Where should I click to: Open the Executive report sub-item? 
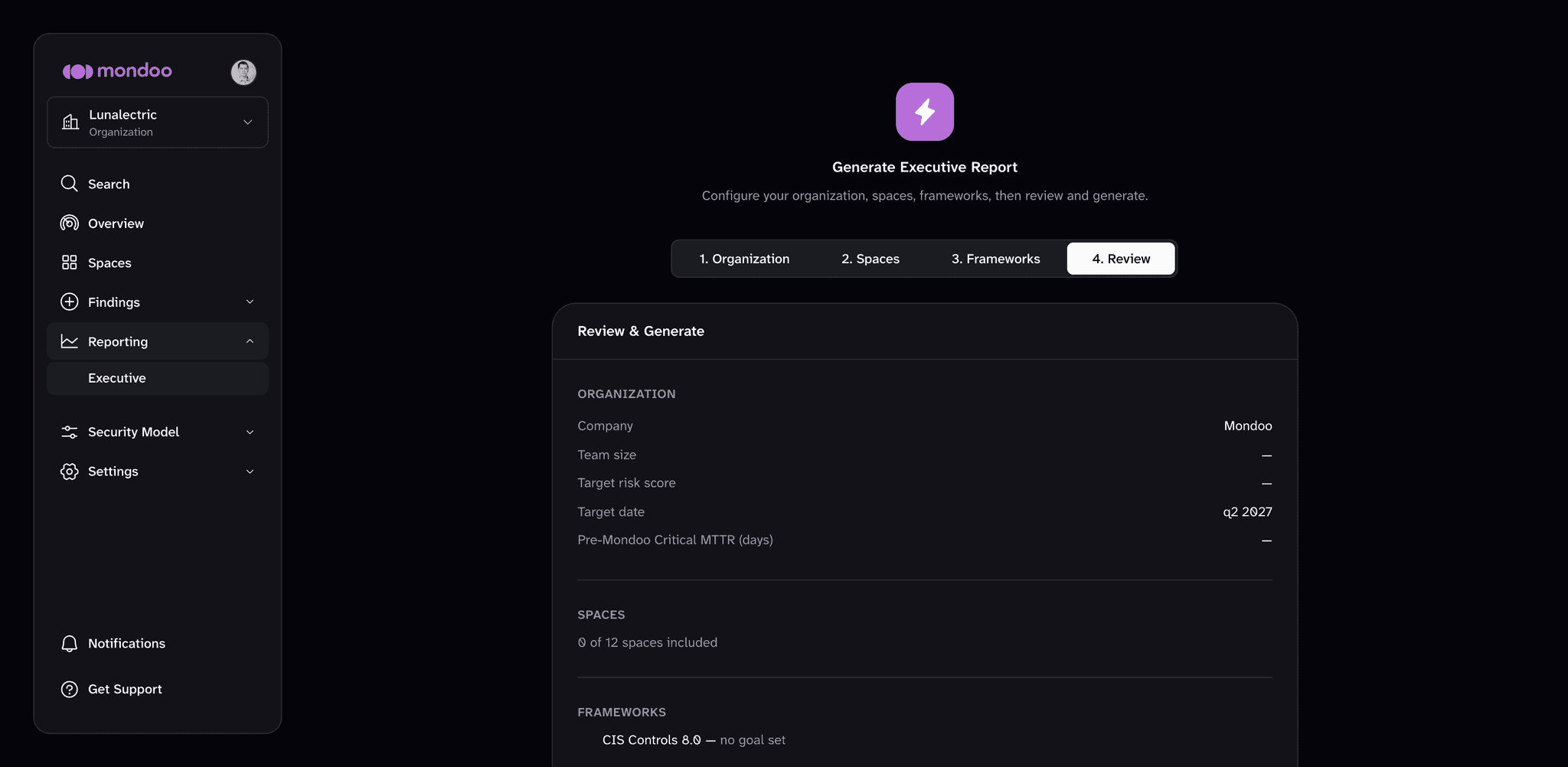coord(158,378)
